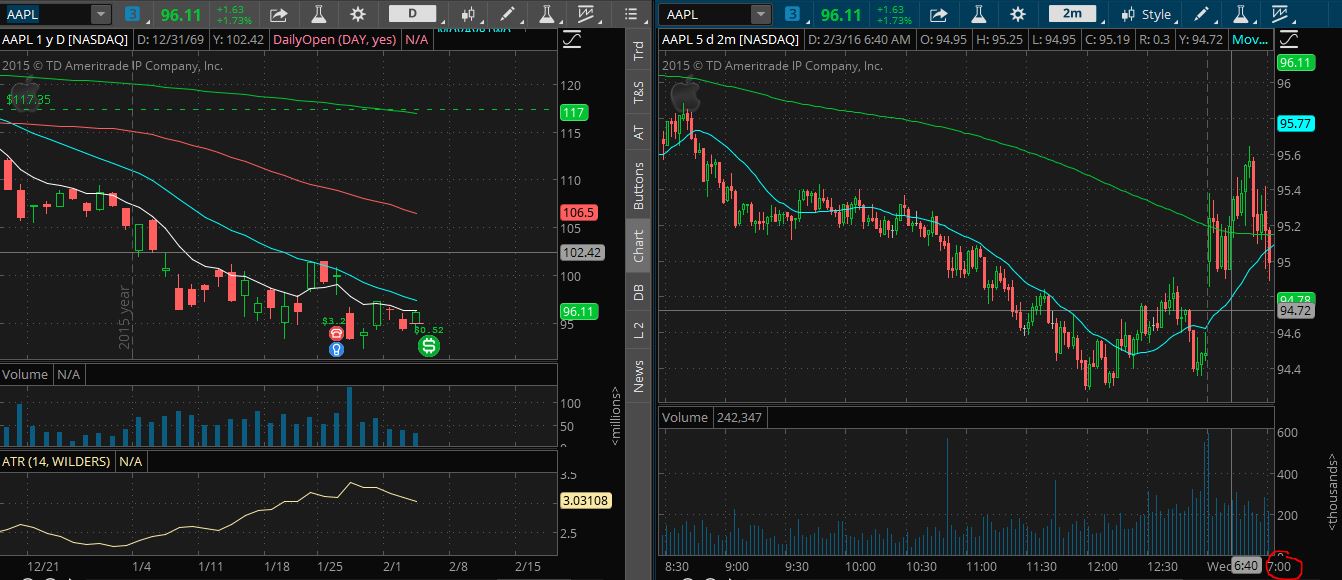Open the D timeframe selector
This screenshot has width=1342, height=580.
pyautogui.click(x=413, y=14)
